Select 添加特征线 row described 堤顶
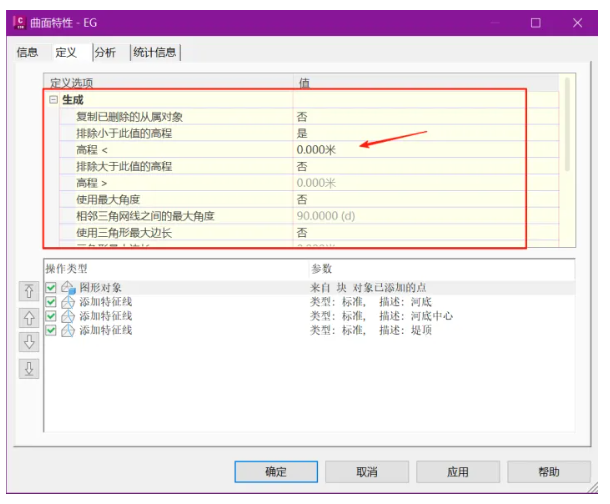Image resolution: width=610 pixels, height=504 pixels. (106, 330)
